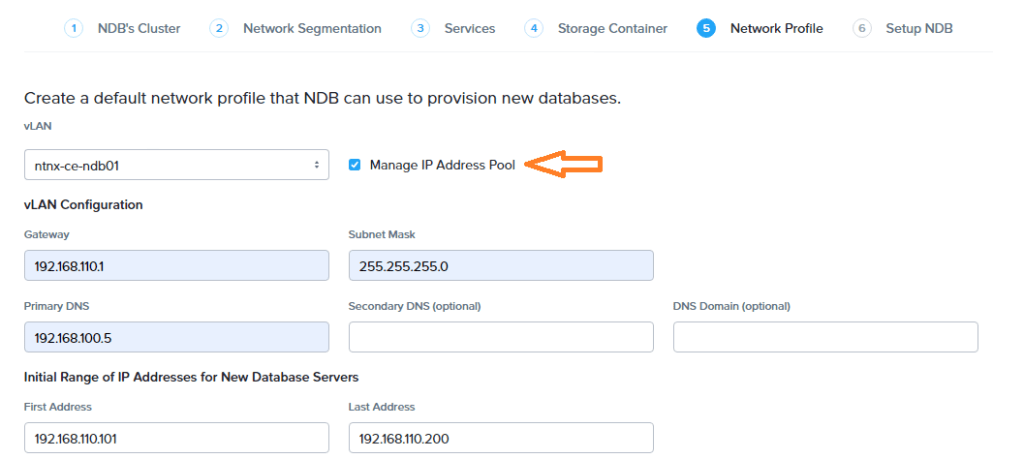The image size is (1024, 459).
Task: Click the Last Address input box
Action: [500, 437]
